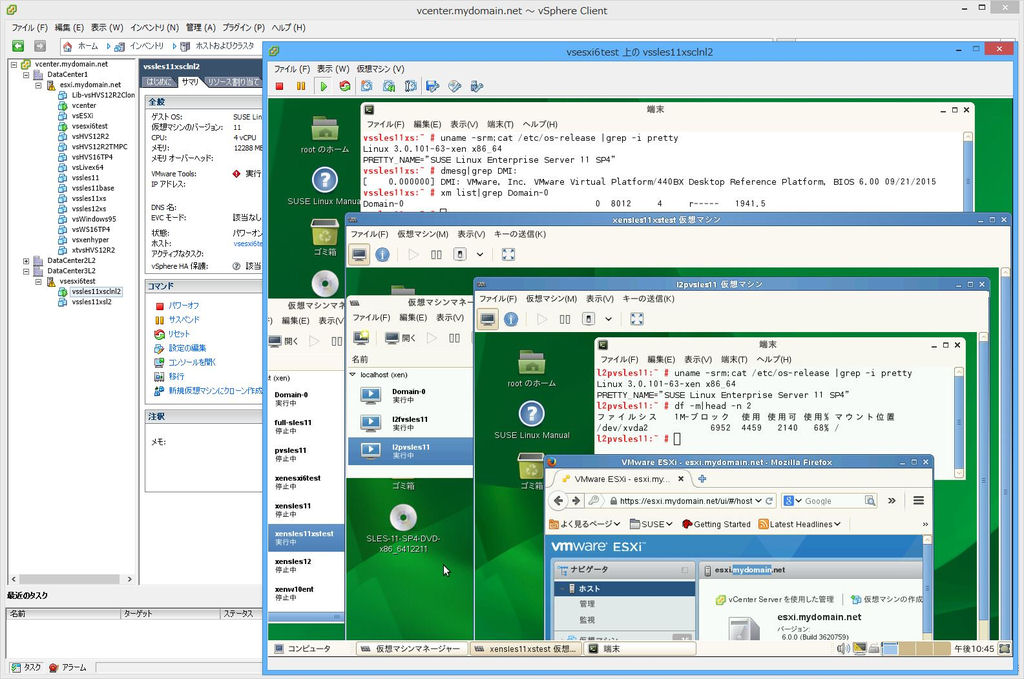
Task: Toggle console view in l2pvsles11 VM window
Action: click(x=488, y=319)
